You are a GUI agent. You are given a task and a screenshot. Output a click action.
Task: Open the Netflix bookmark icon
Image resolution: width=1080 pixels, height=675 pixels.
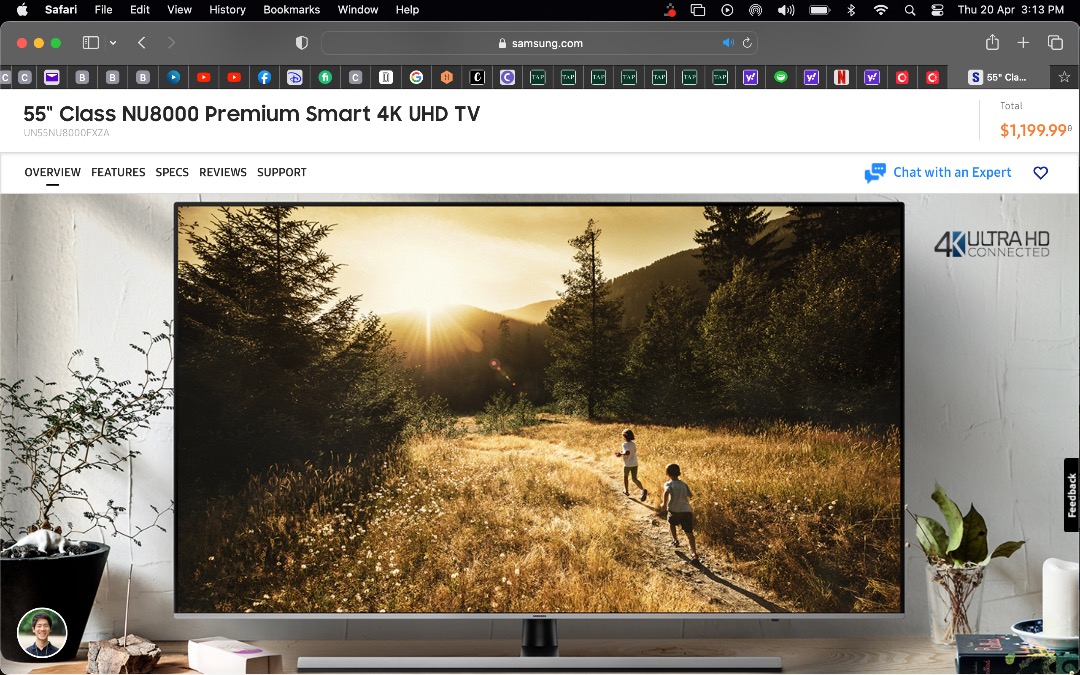click(841, 77)
